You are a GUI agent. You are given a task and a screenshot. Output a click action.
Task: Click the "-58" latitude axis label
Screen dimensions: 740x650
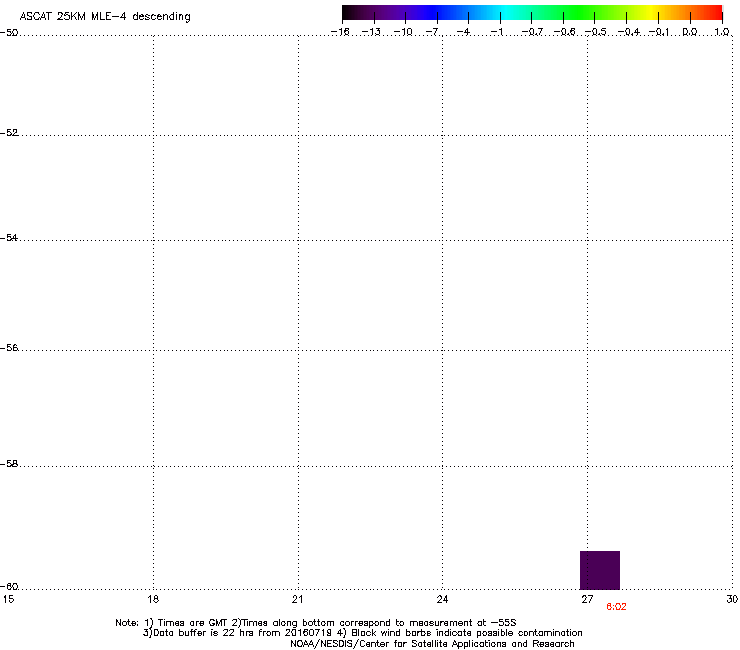[9, 464]
